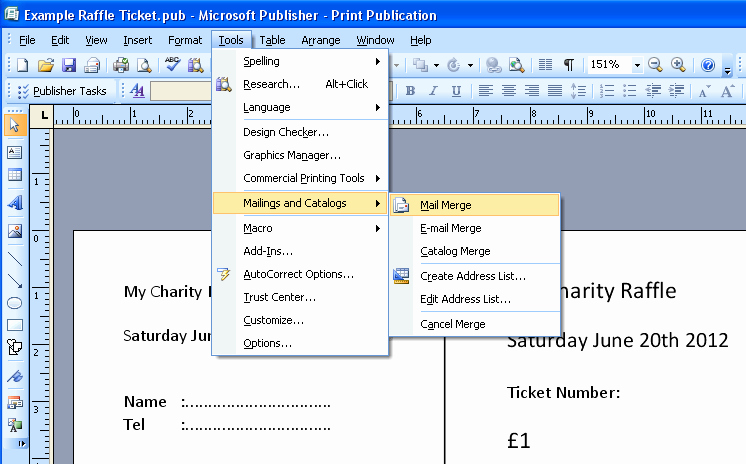Click the font name input box
Viewport: 746px width, 464px height.
[181, 91]
